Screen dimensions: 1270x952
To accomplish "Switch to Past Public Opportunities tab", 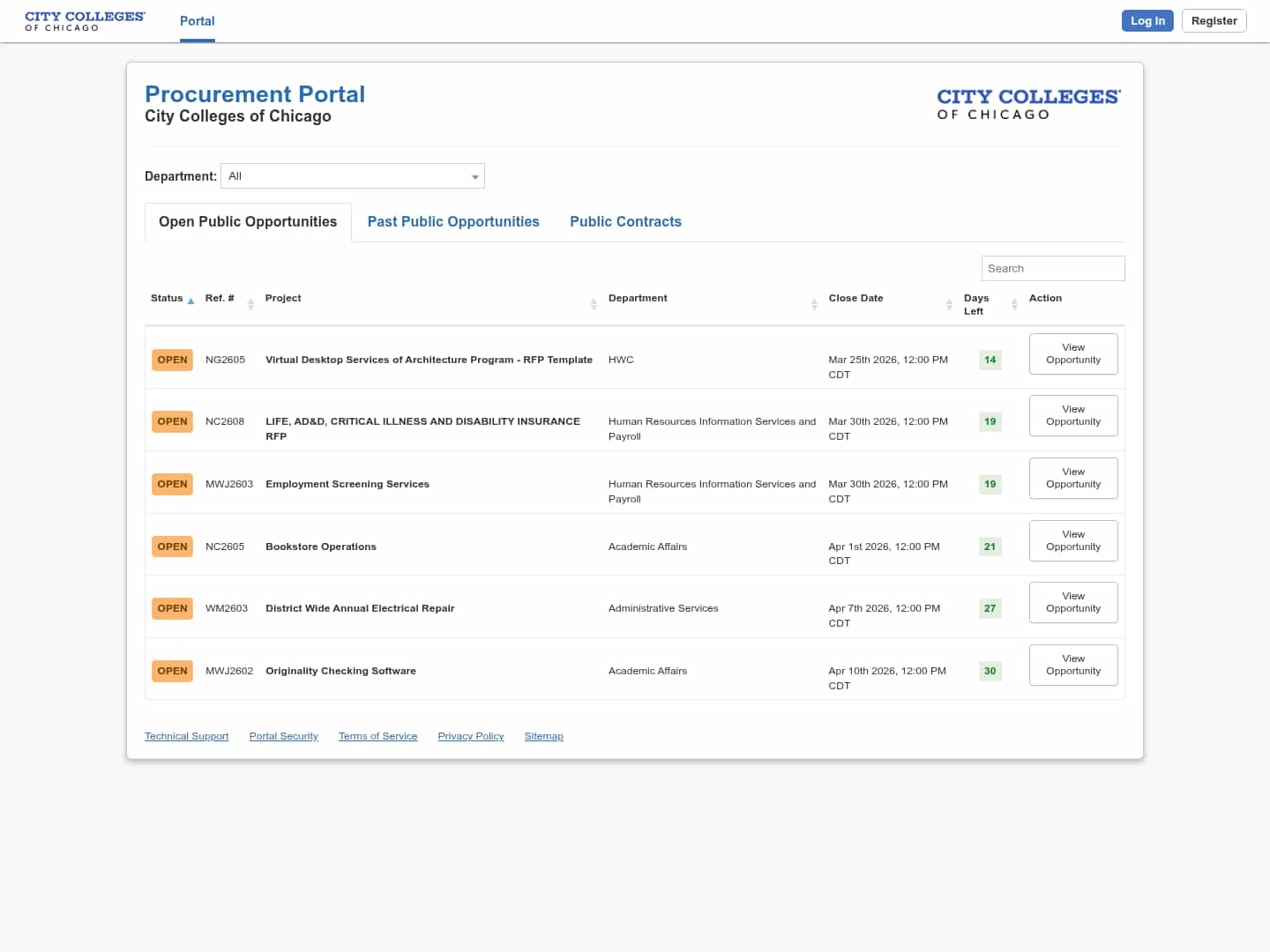I will [x=453, y=222].
